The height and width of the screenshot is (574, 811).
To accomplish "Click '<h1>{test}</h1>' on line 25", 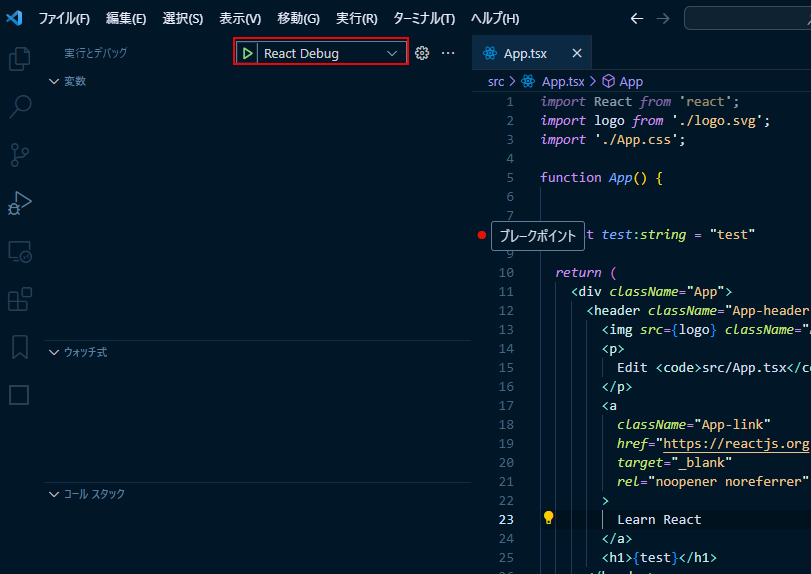I will 659,557.
